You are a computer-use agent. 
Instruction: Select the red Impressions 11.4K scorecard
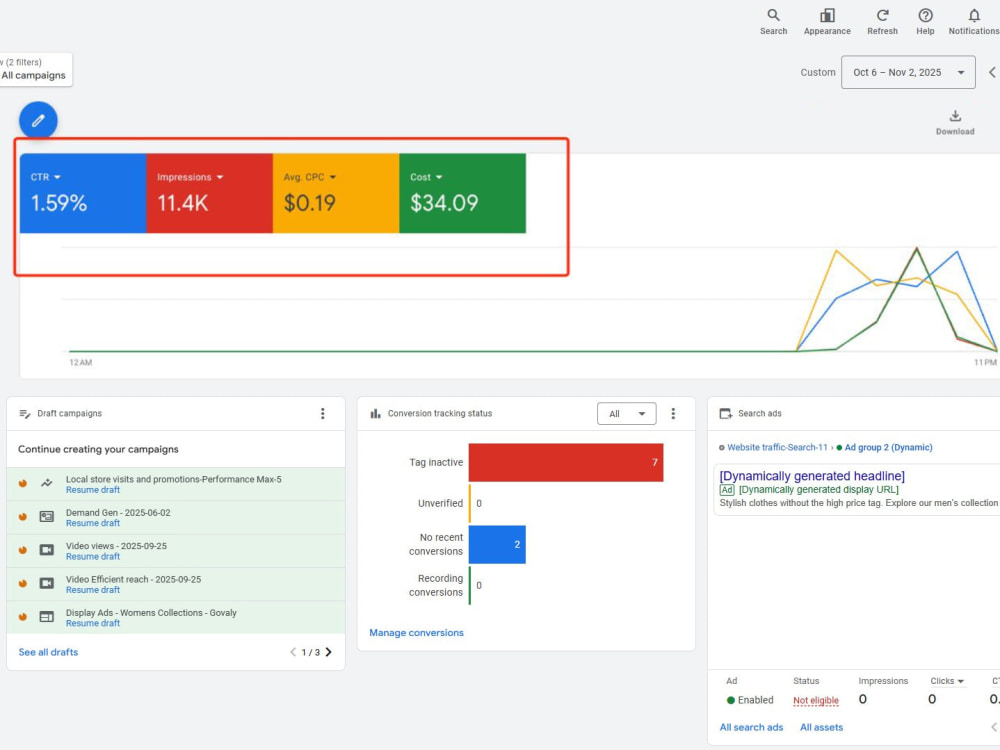click(209, 193)
